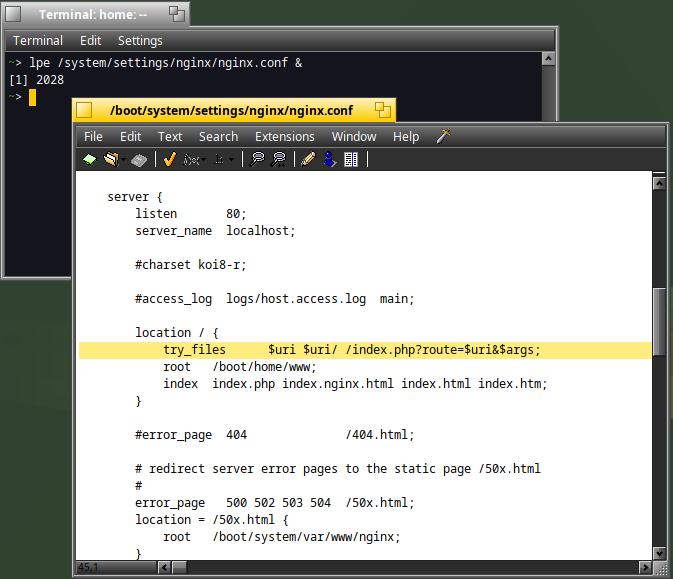
Task: Click the editor vertical scrollbar thumb
Action: click(x=659, y=322)
